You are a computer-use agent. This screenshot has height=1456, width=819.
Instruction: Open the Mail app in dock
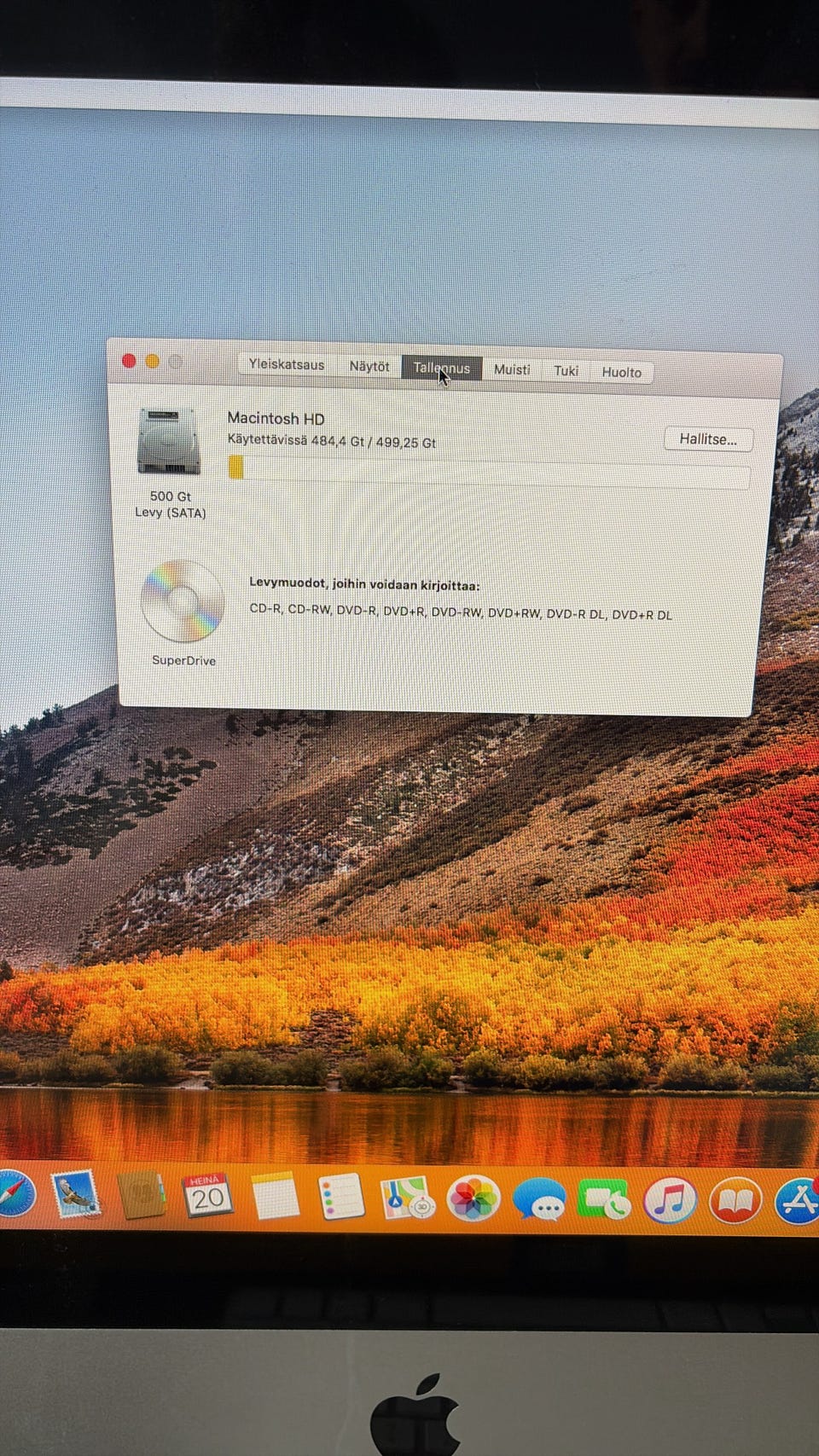point(77,1194)
